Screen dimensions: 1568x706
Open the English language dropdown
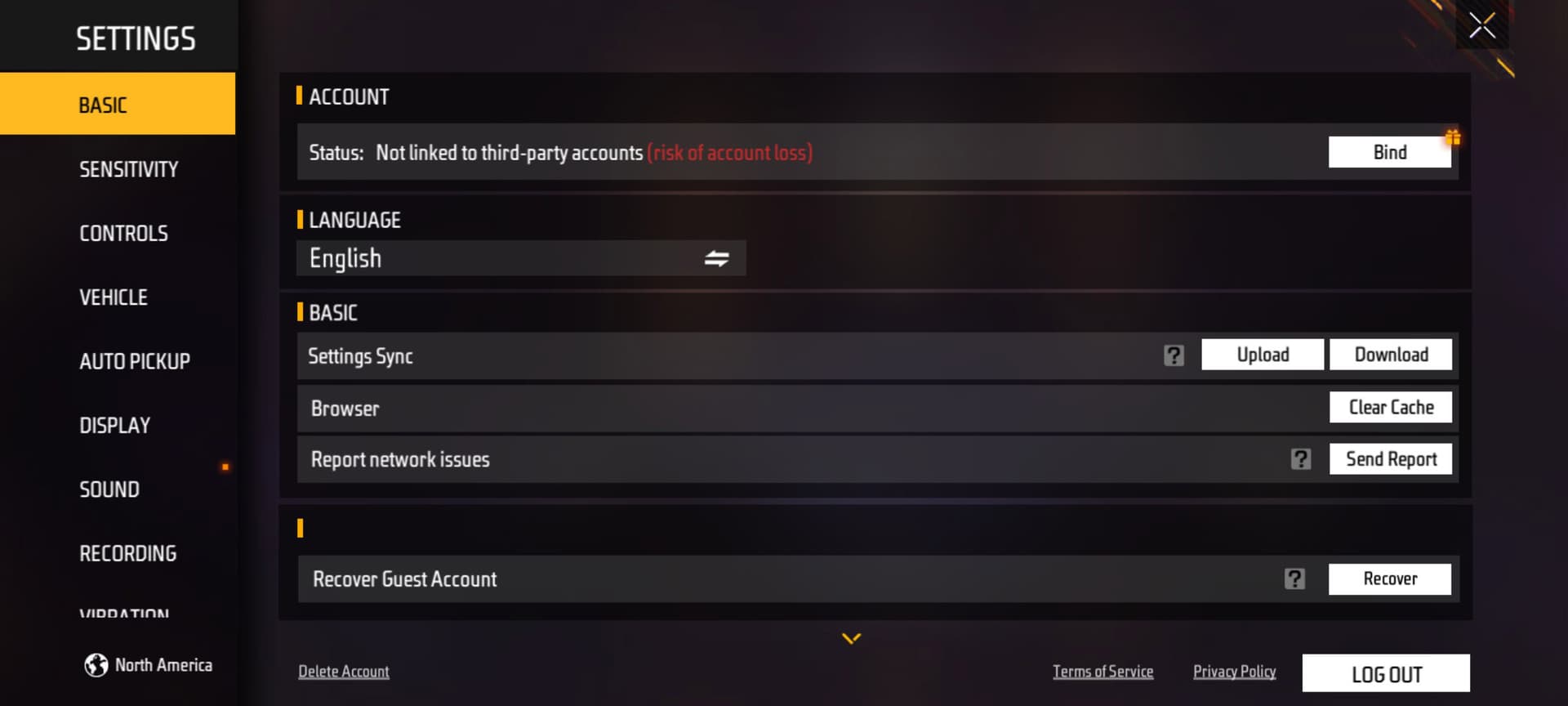point(520,258)
